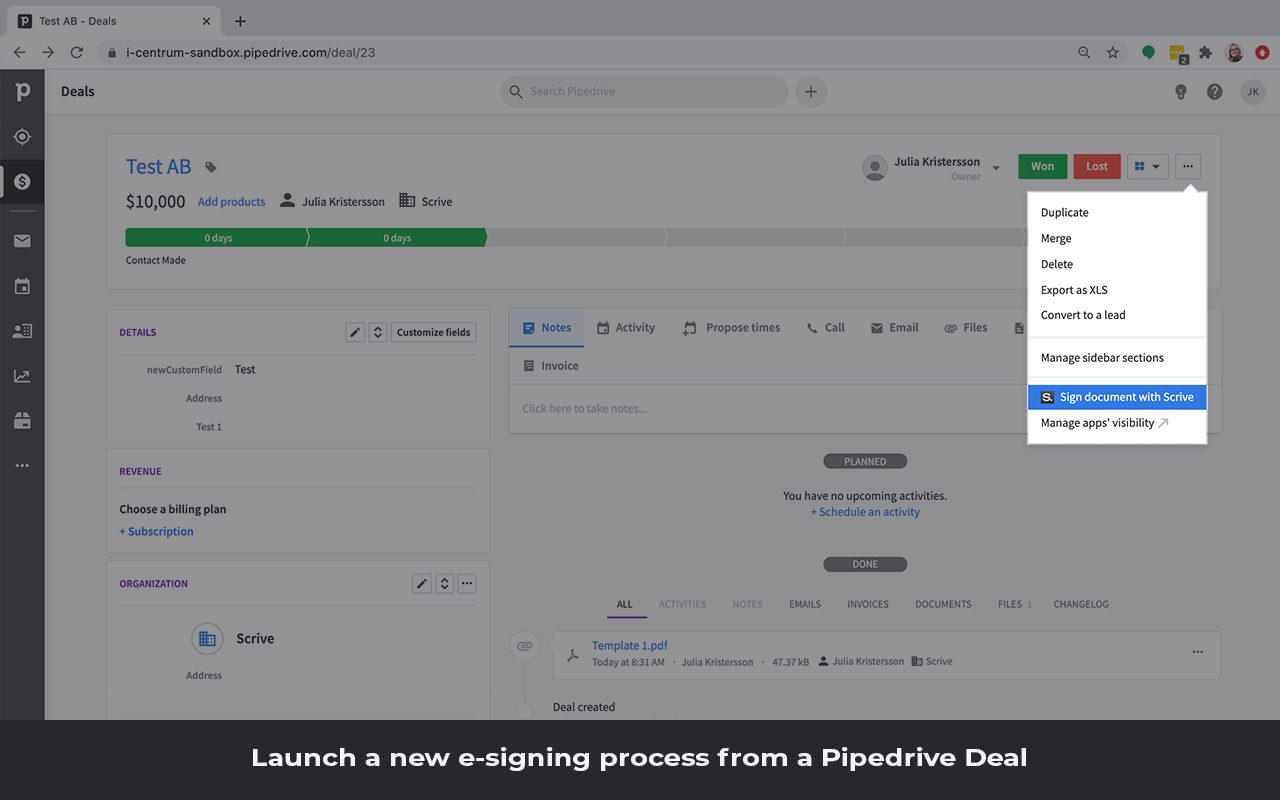Mark the deal as Lost
The width and height of the screenshot is (1280, 800).
click(1097, 167)
